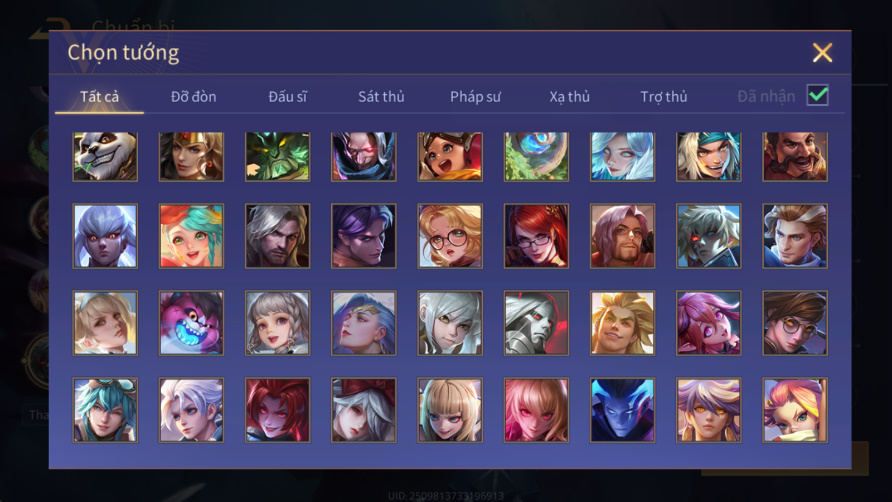Choose the green forest monster hero
This screenshot has width=892, height=502.
click(x=278, y=157)
